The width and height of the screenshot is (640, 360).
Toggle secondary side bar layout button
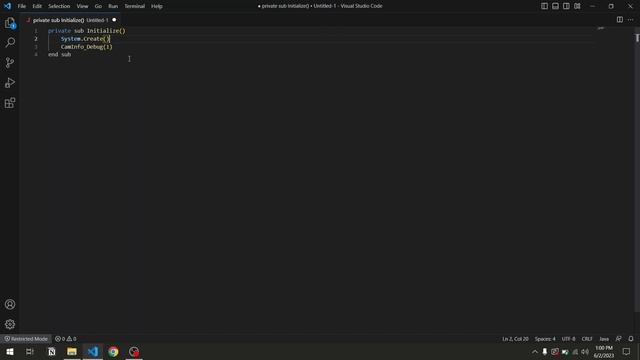pyautogui.click(x=566, y=6)
